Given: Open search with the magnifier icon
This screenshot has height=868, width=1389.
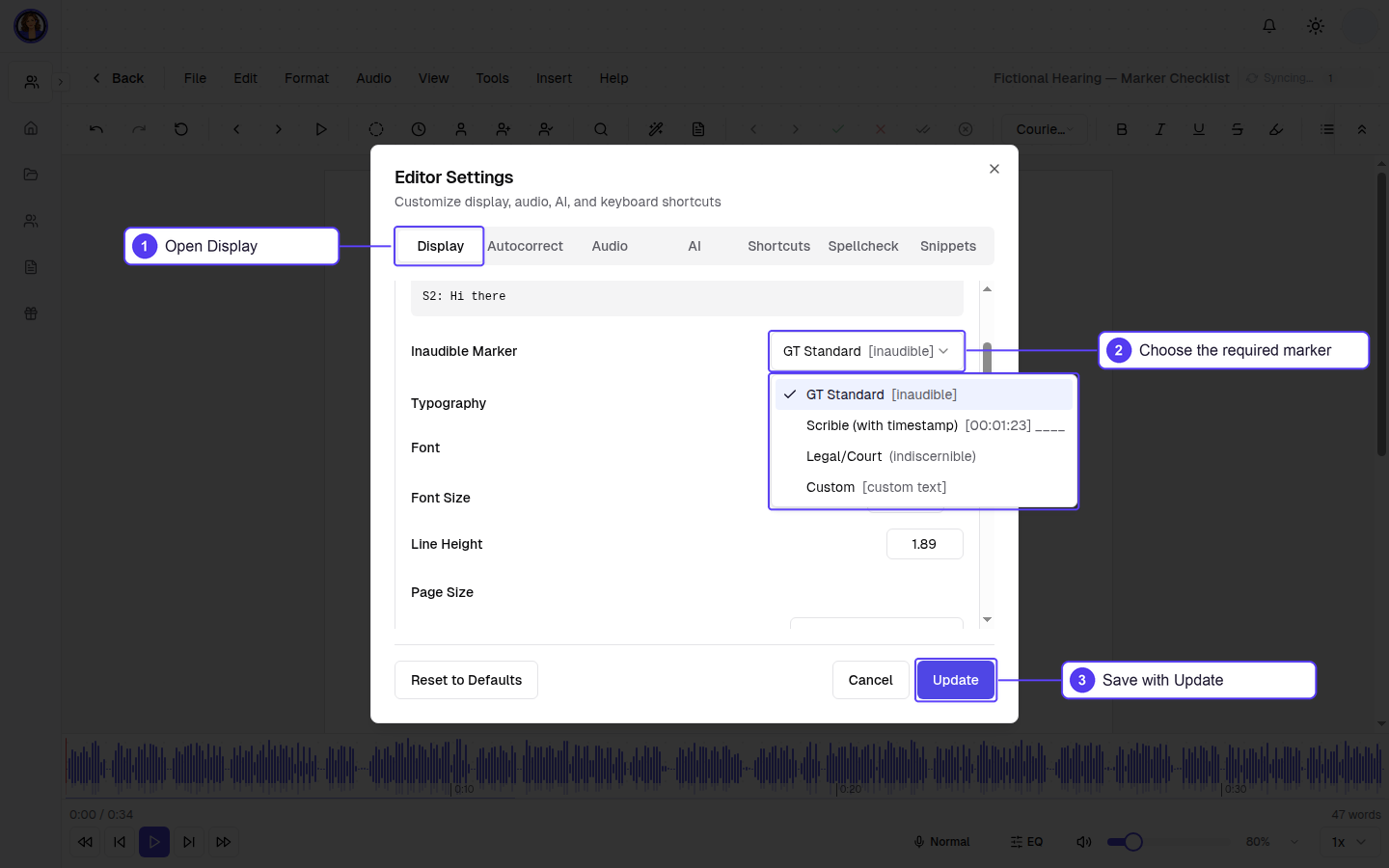Looking at the screenshot, I should point(601,129).
